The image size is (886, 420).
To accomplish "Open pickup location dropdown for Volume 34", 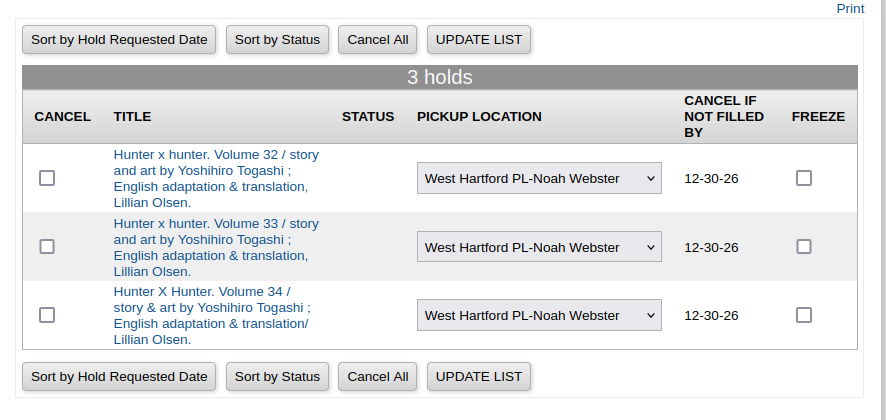I will (539, 316).
